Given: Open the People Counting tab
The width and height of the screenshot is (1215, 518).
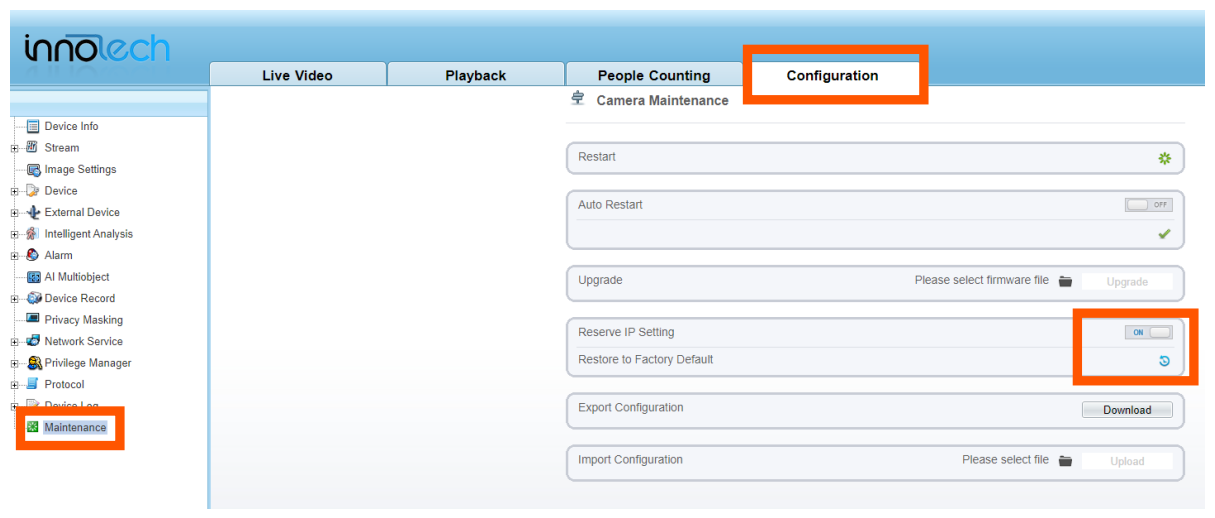Looking at the screenshot, I should [x=654, y=75].
